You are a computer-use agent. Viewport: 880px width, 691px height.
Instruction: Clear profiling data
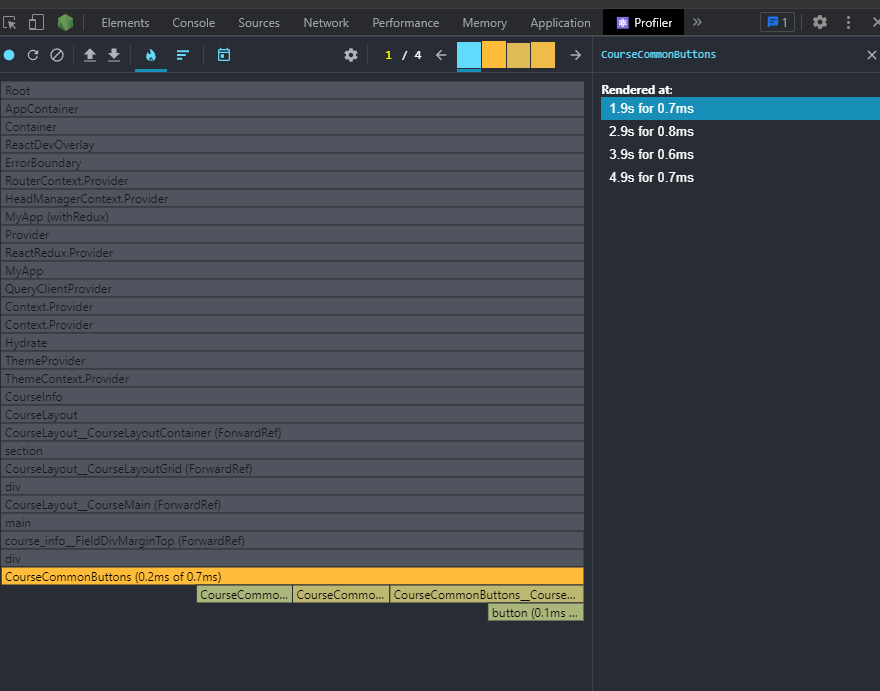click(x=57, y=55)
